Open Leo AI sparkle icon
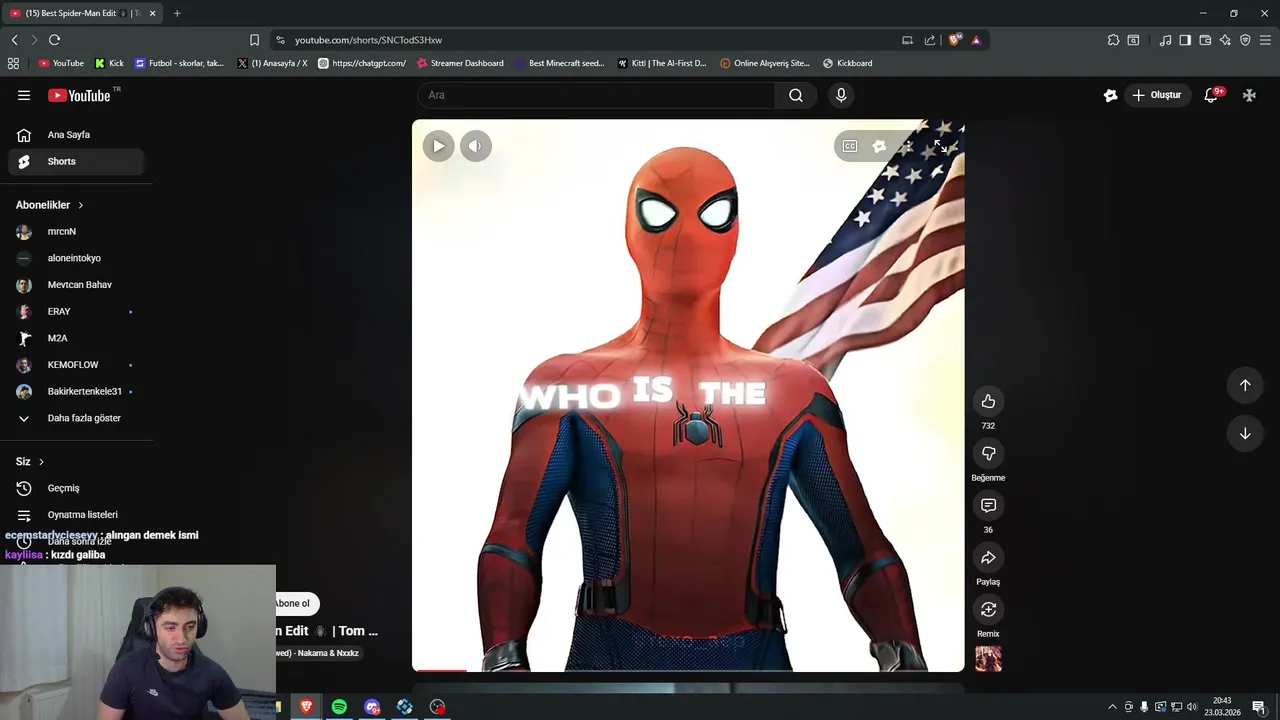Screen dimensions: 1280x720 (x=1225, y=40)
